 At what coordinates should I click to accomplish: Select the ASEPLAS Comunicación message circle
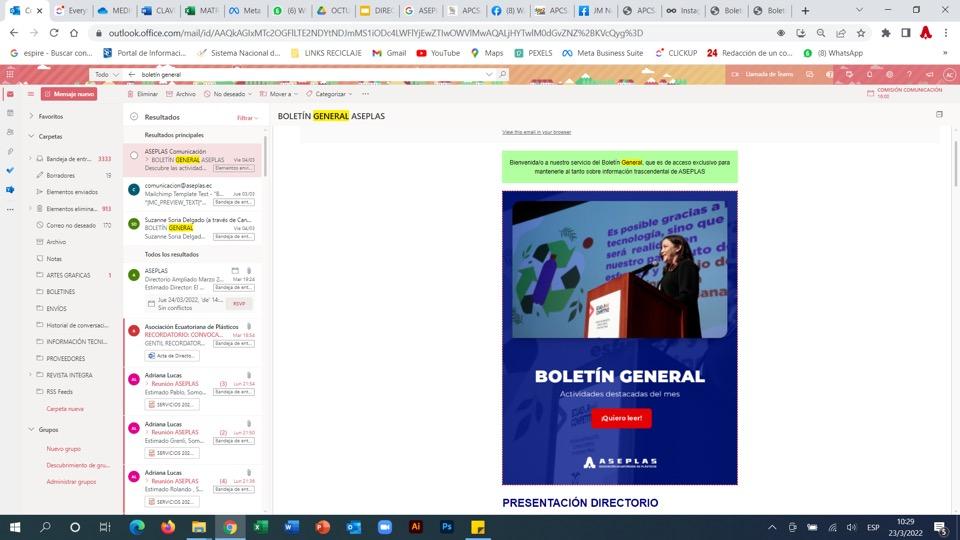[x=134, y=156]
